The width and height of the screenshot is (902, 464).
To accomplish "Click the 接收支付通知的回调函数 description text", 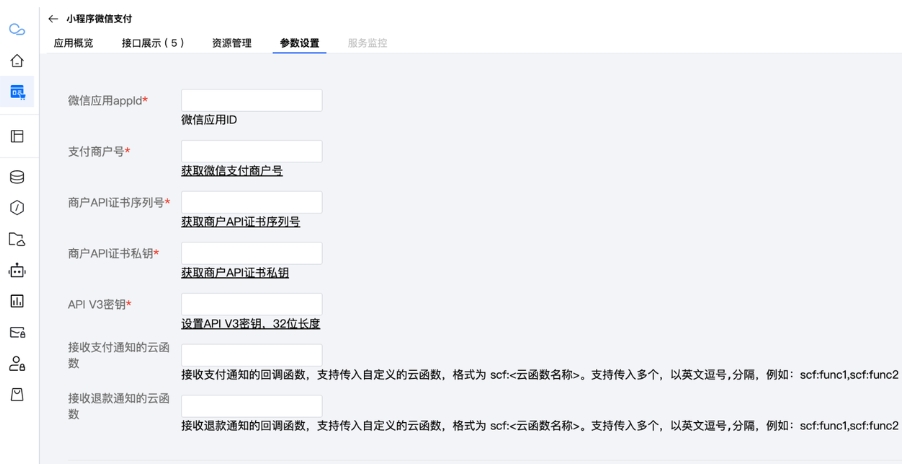I will (540, 375).
